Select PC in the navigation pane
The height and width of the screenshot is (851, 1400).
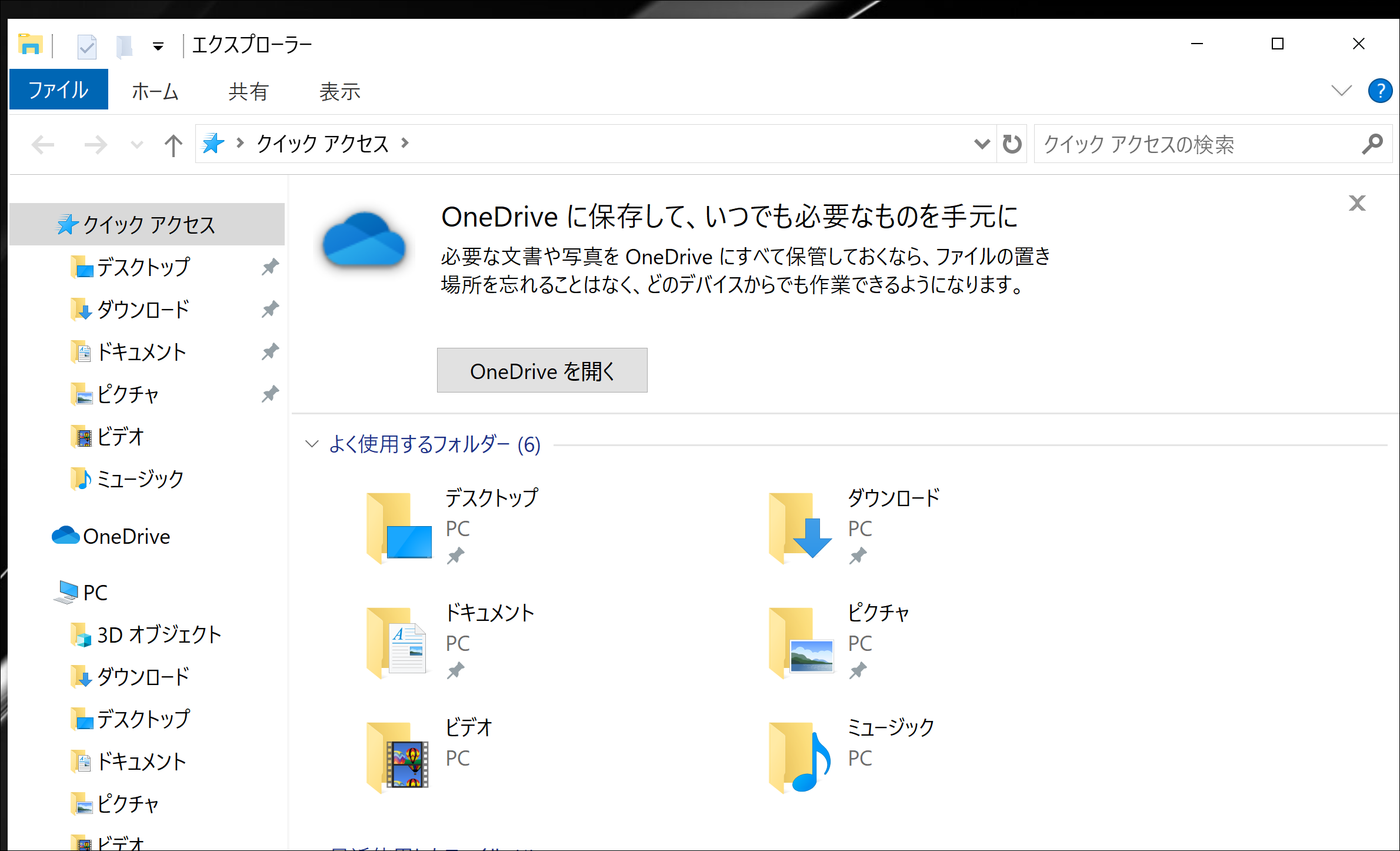click(94, 592)
